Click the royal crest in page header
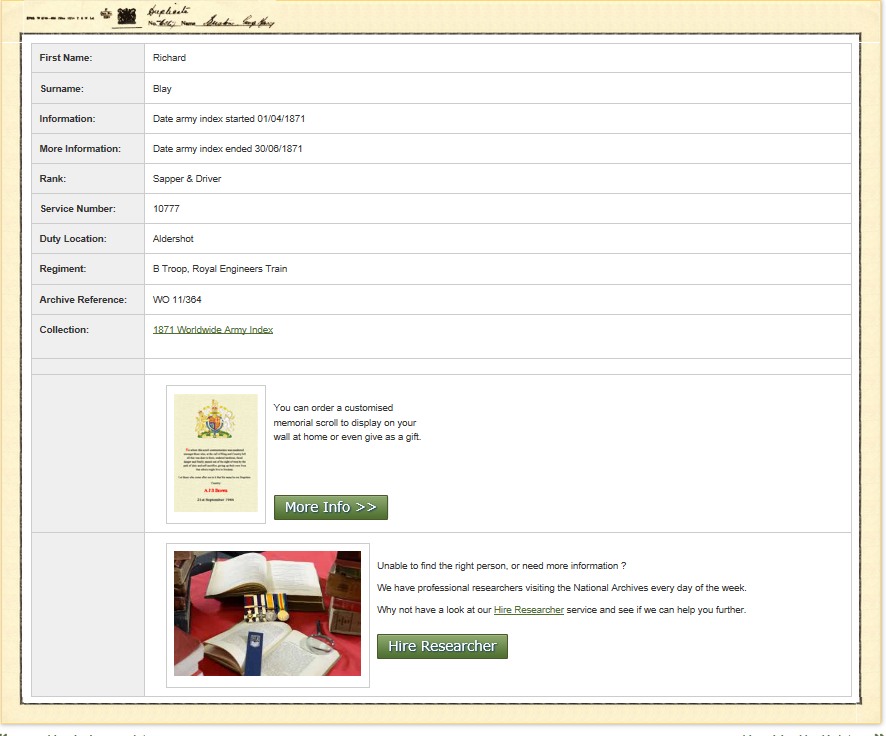The image size is (886, 736). click(x=126, y=16)
